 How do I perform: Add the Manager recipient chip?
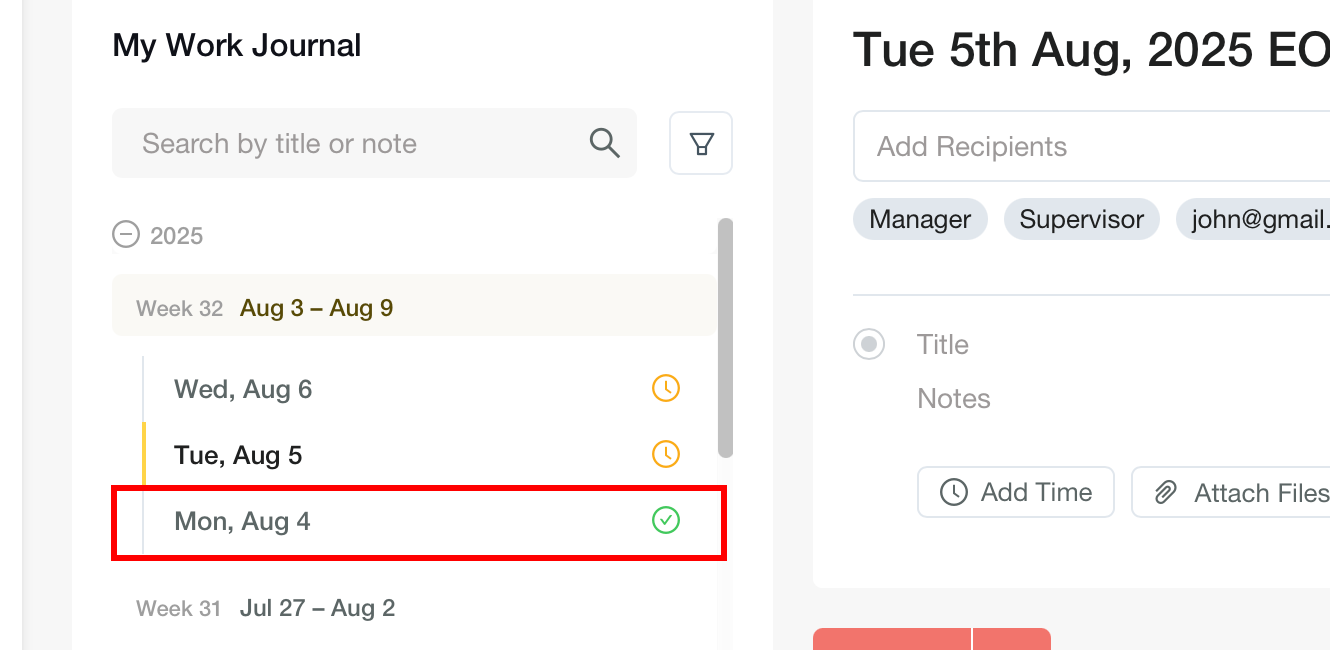920,220
